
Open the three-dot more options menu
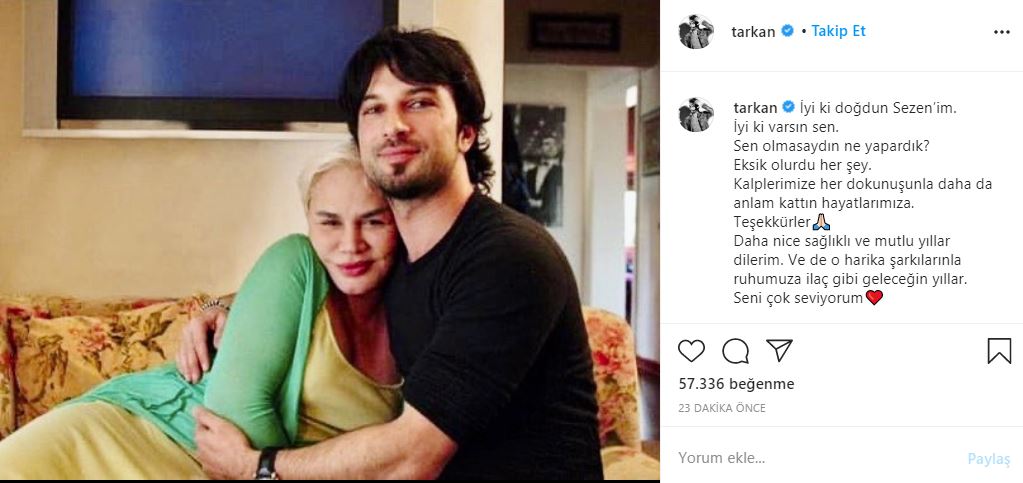click(1001, 31)
